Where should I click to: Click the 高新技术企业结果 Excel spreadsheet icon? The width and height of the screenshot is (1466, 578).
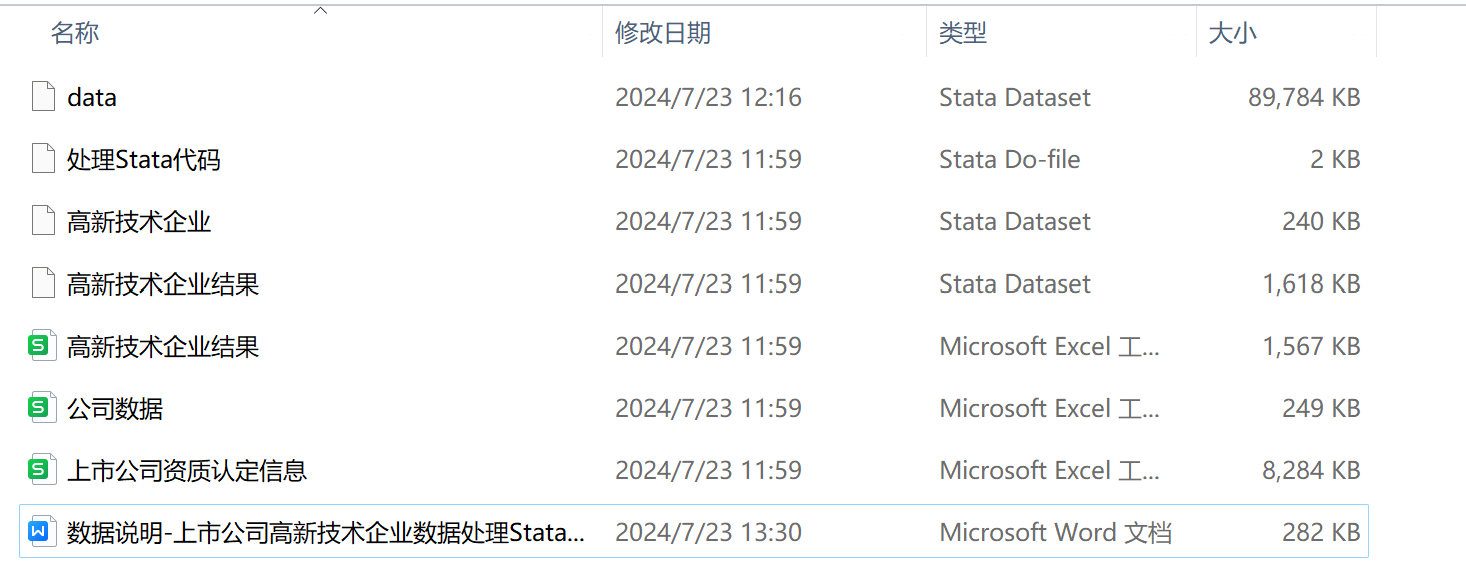click(40, 346)
